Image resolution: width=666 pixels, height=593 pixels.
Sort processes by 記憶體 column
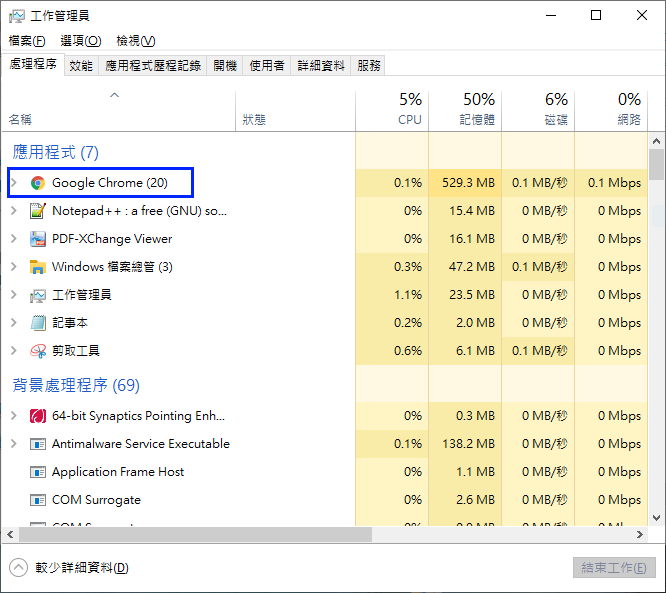click(465, 111)
